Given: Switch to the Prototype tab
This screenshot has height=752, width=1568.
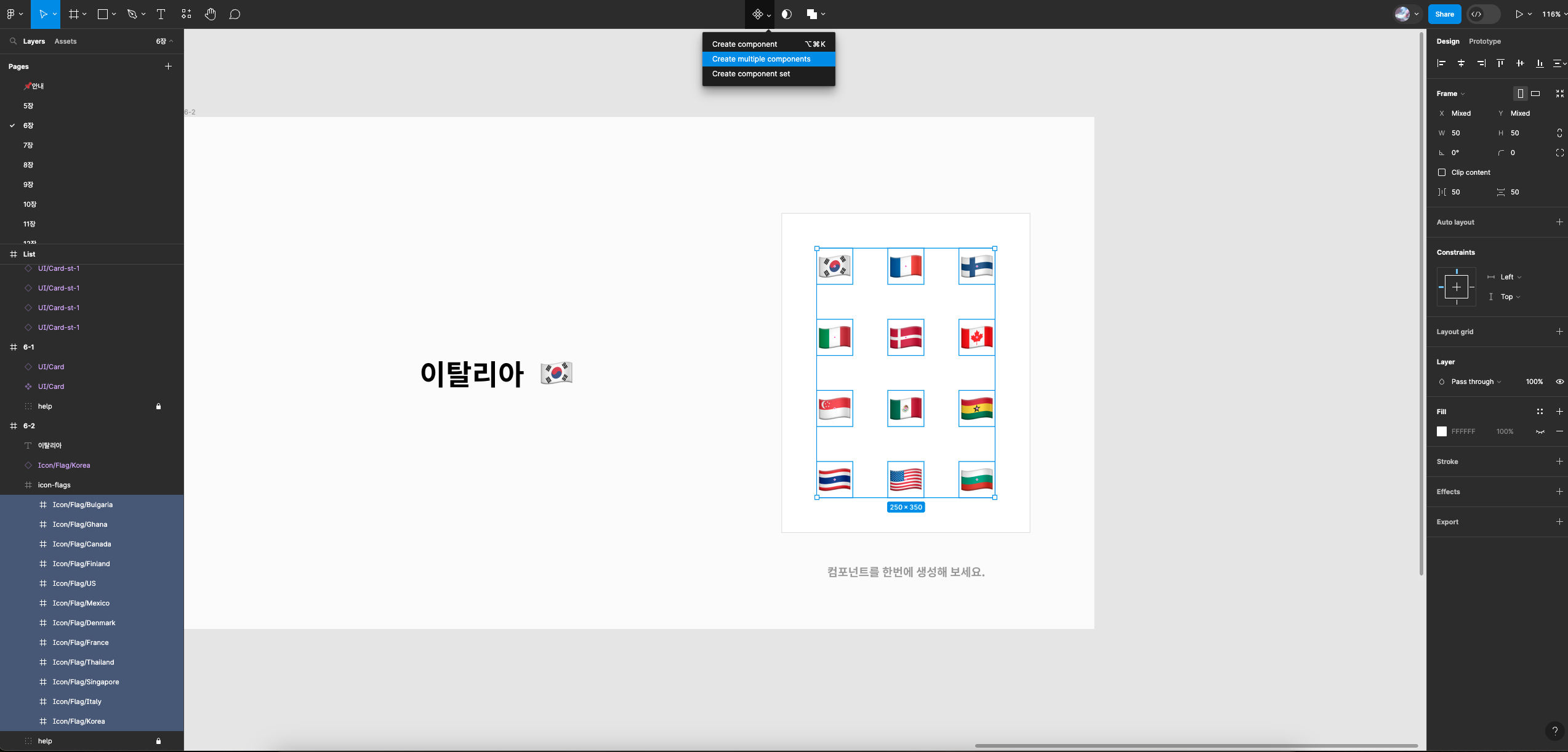Looking at the screenshot, I should (1484, 41).
